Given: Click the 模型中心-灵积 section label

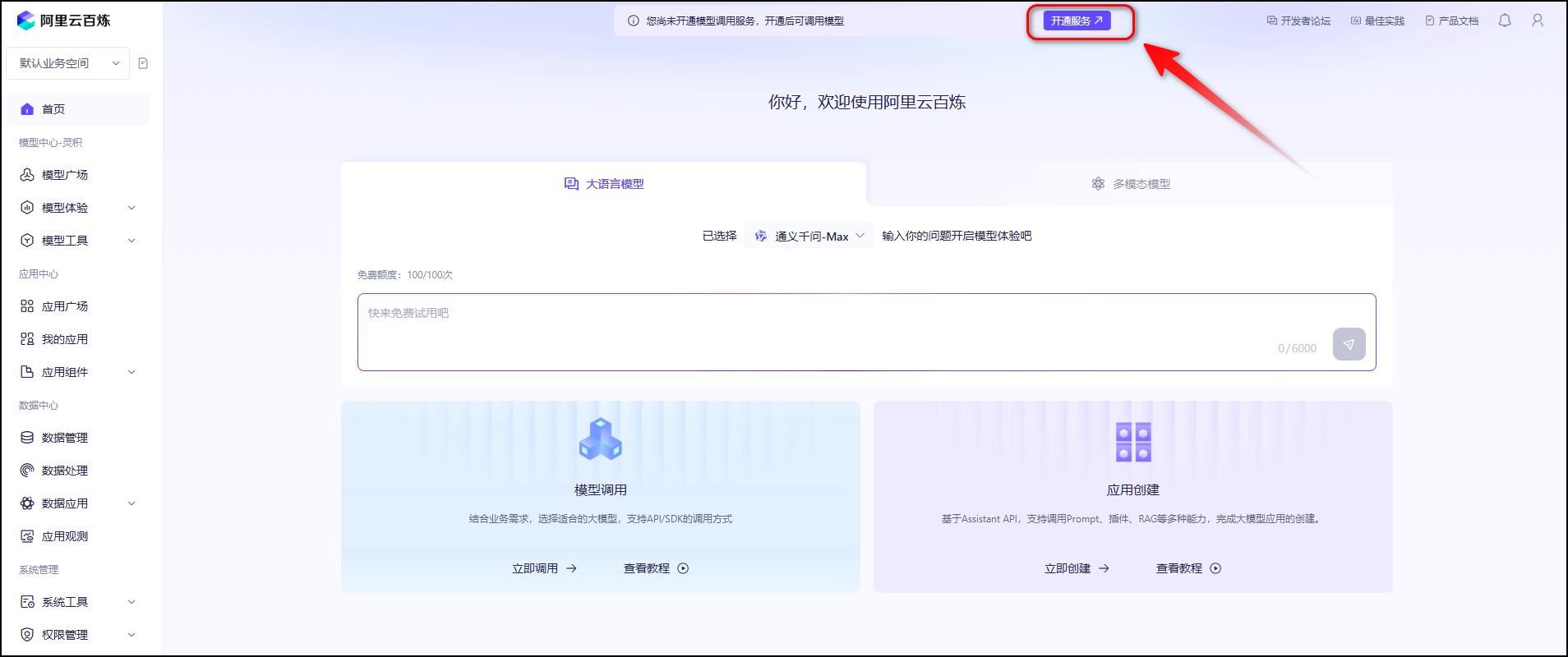Looking at the screenshot, I should (x=51, y=142).
